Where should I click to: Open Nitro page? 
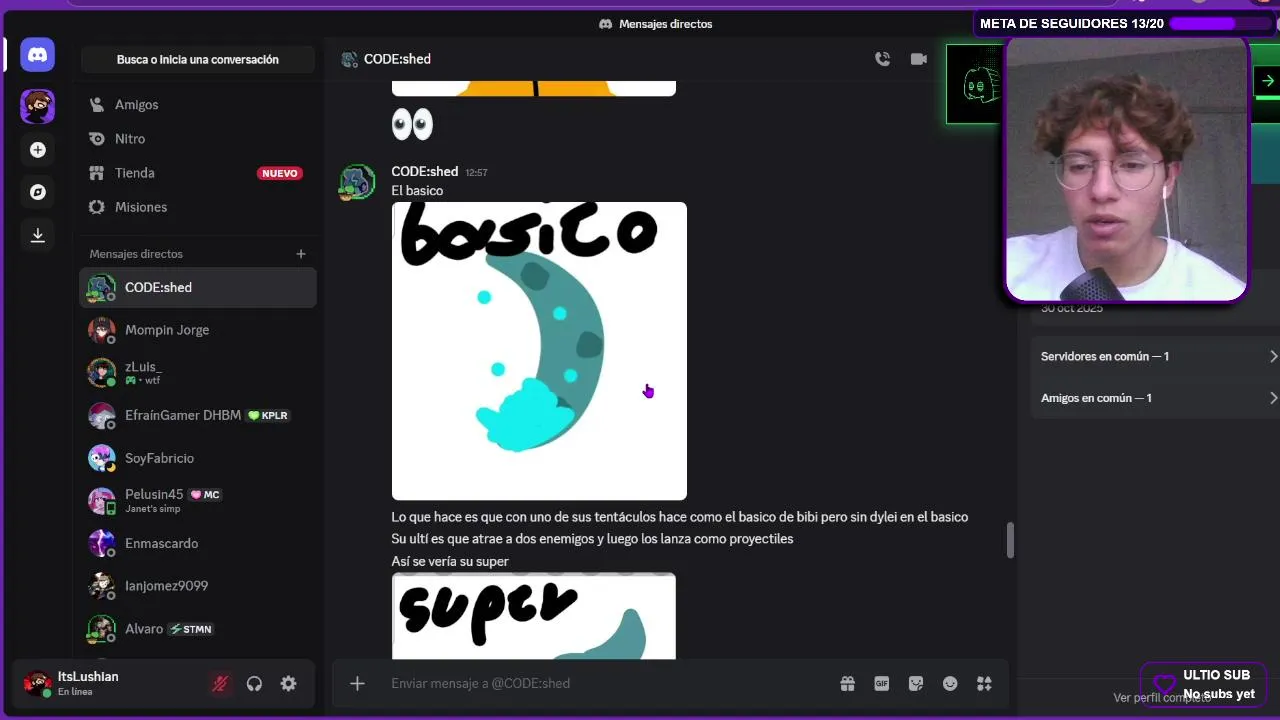tap(198, 139)
